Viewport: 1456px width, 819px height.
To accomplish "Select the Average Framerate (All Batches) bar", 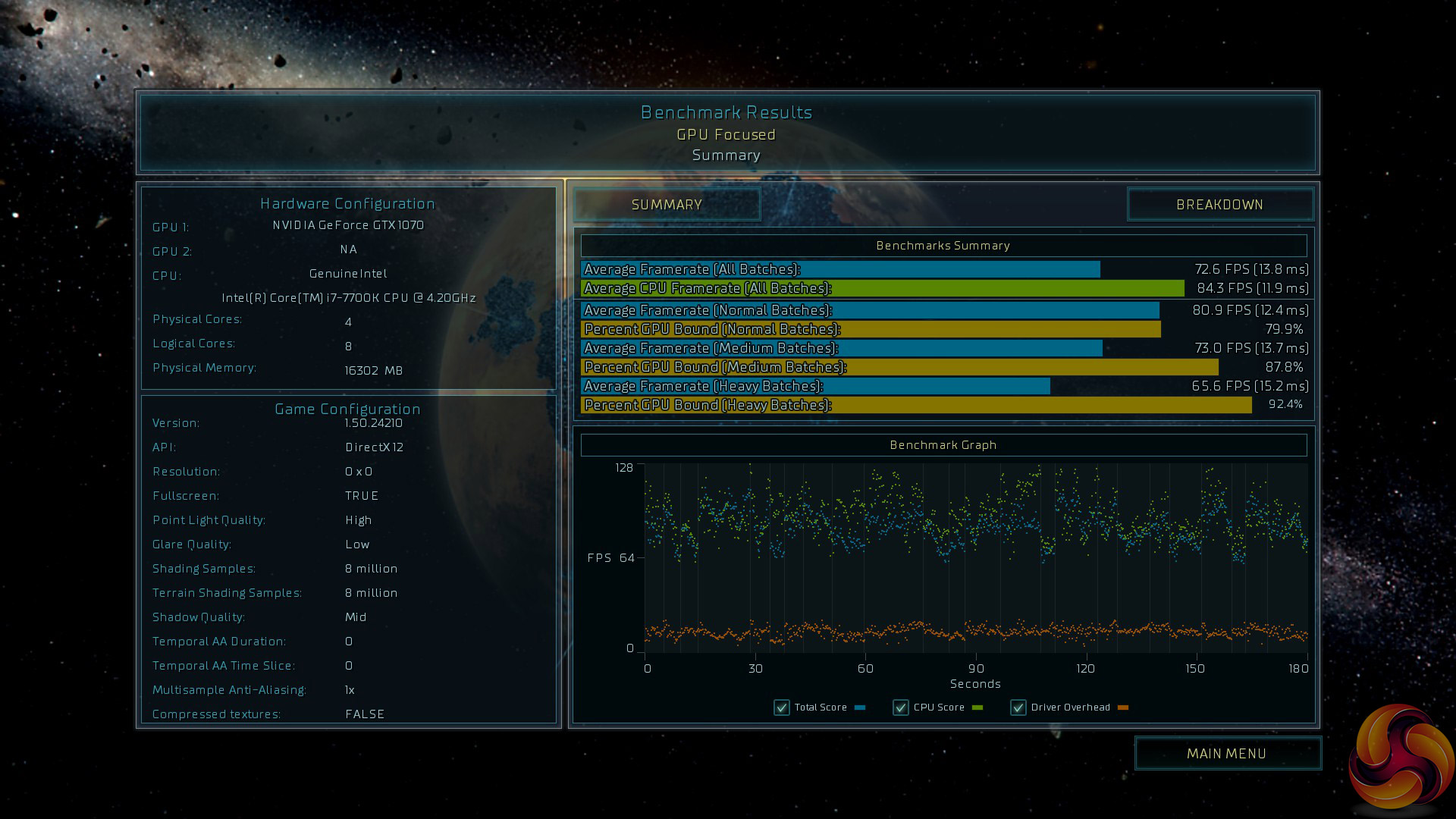I will [840, 269].
